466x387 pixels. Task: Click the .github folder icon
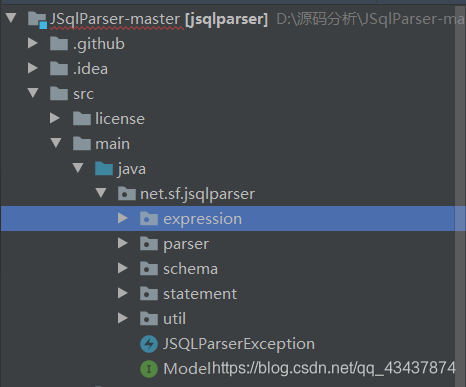pyautogui.click(x=59, y=43)
